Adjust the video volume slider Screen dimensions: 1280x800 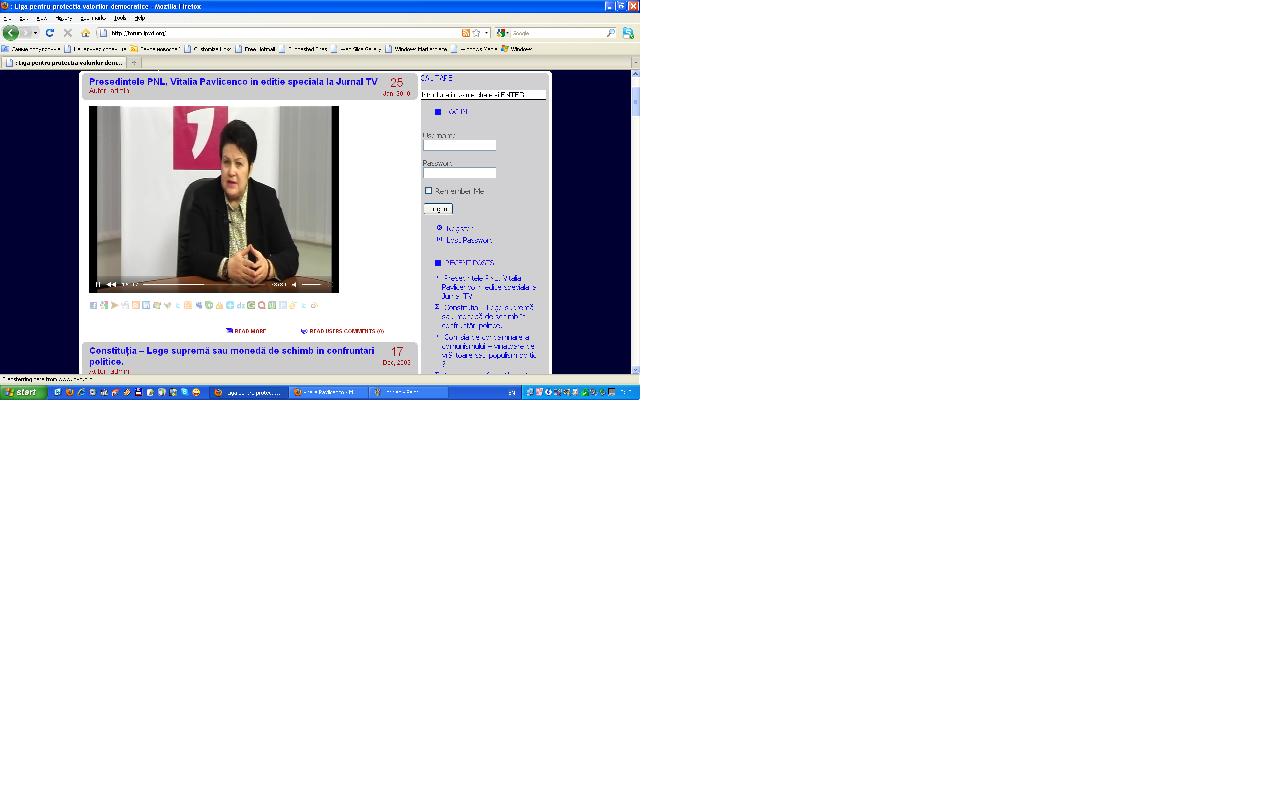point(312,284)
